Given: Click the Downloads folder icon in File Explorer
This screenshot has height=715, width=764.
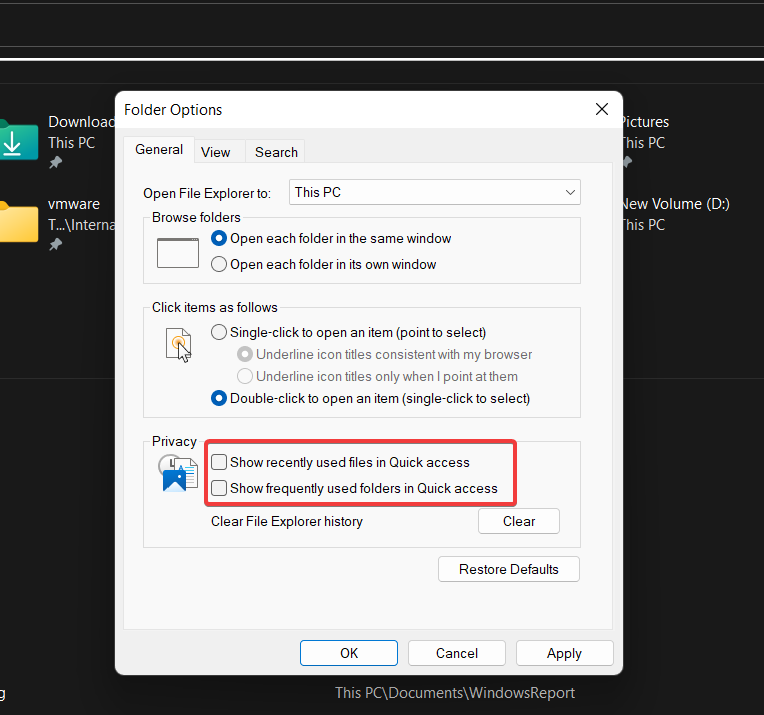Looking at the screenshot, I should [x=19, y=140].
